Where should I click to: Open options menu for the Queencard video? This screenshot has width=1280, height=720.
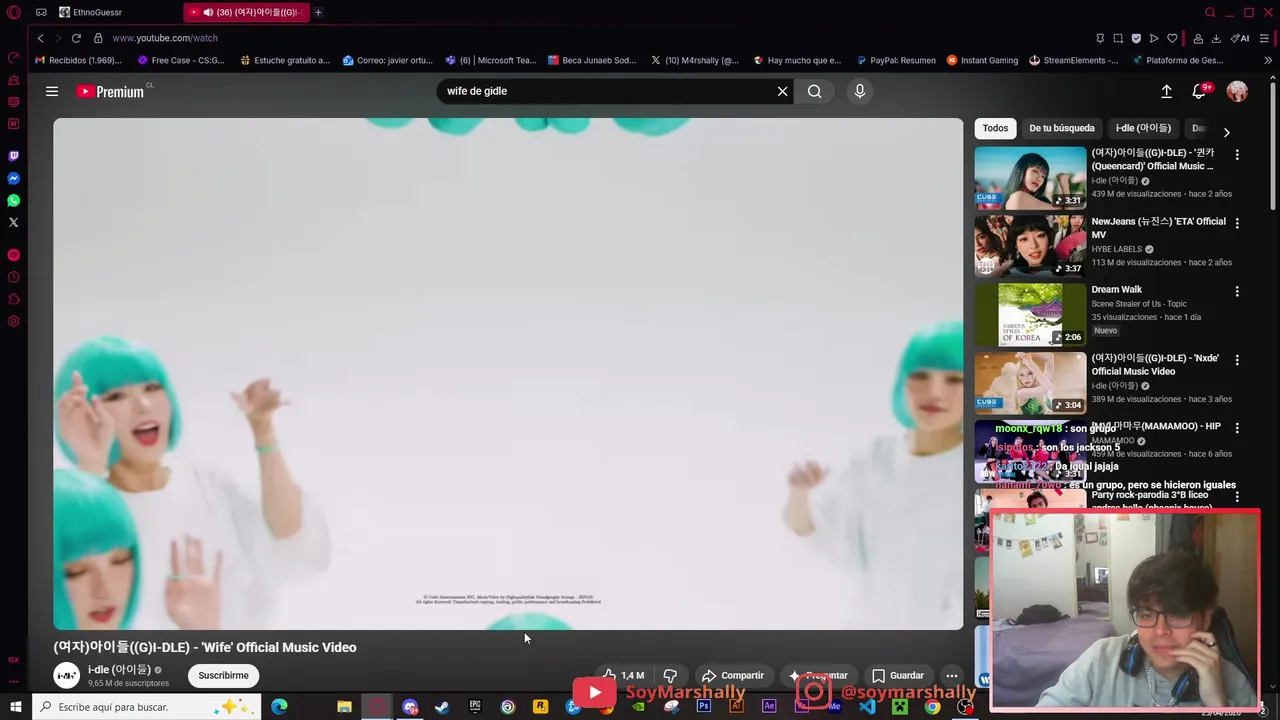click(x=1237, y=155)
